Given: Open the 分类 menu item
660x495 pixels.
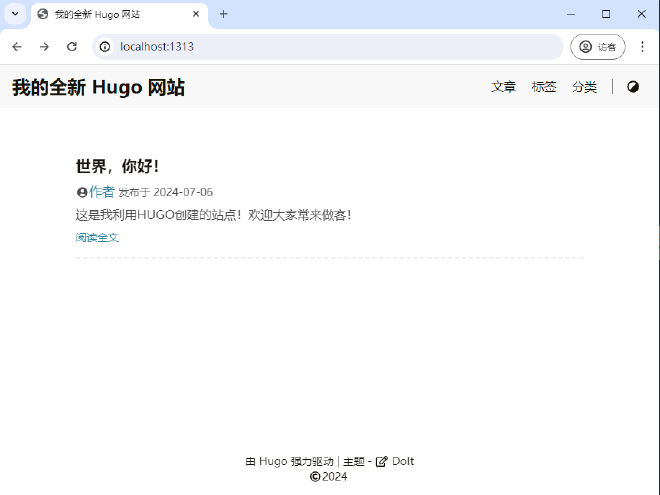Looking at the screenshot, I should [584, 87].
